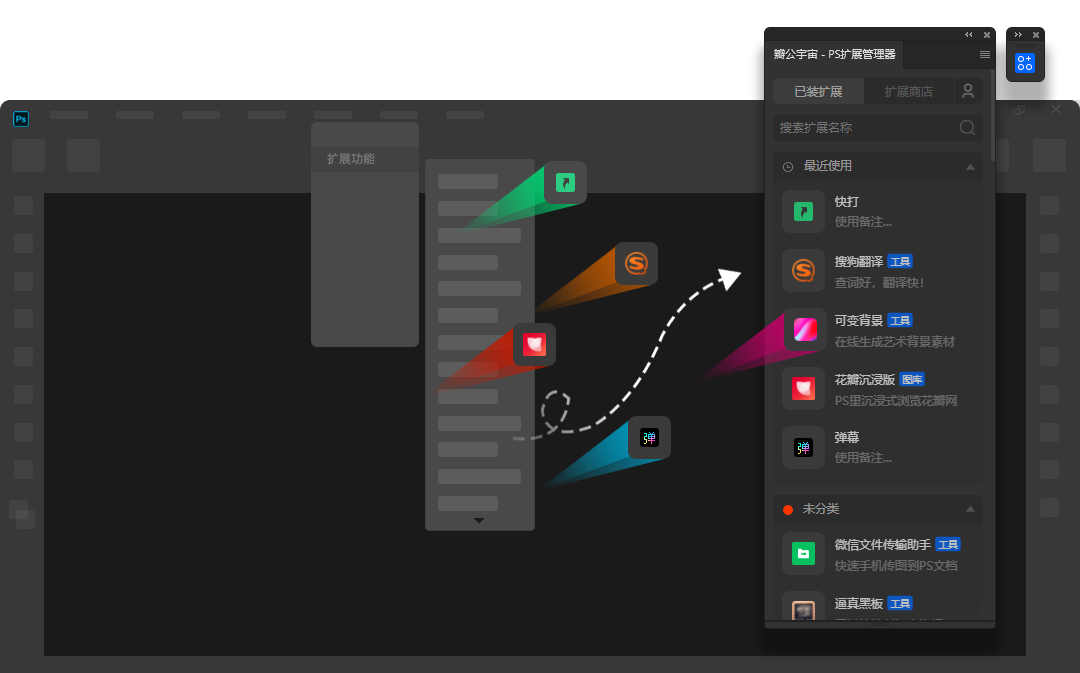Screen dimensions: 1080x673
Task: Click the red category dot beside 未分类
Action: click(788, 509)
